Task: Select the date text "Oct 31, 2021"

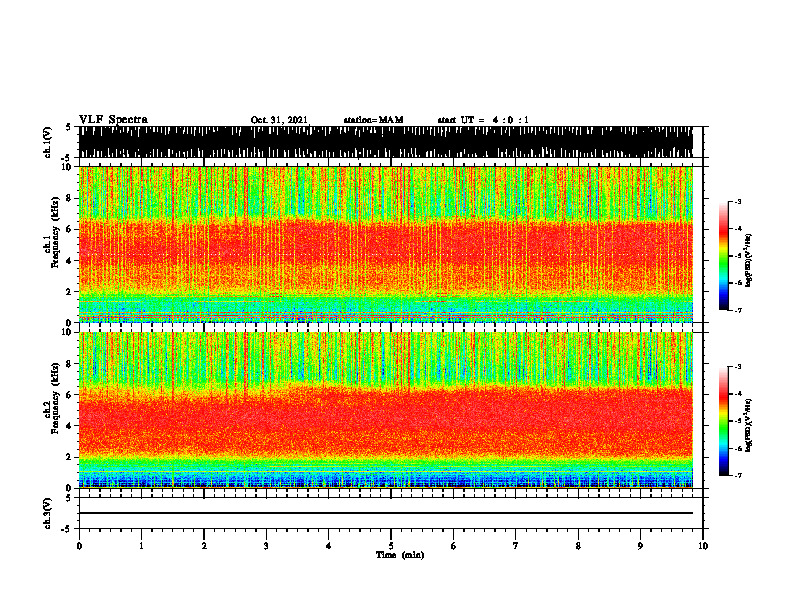Action: click(279, 120)
